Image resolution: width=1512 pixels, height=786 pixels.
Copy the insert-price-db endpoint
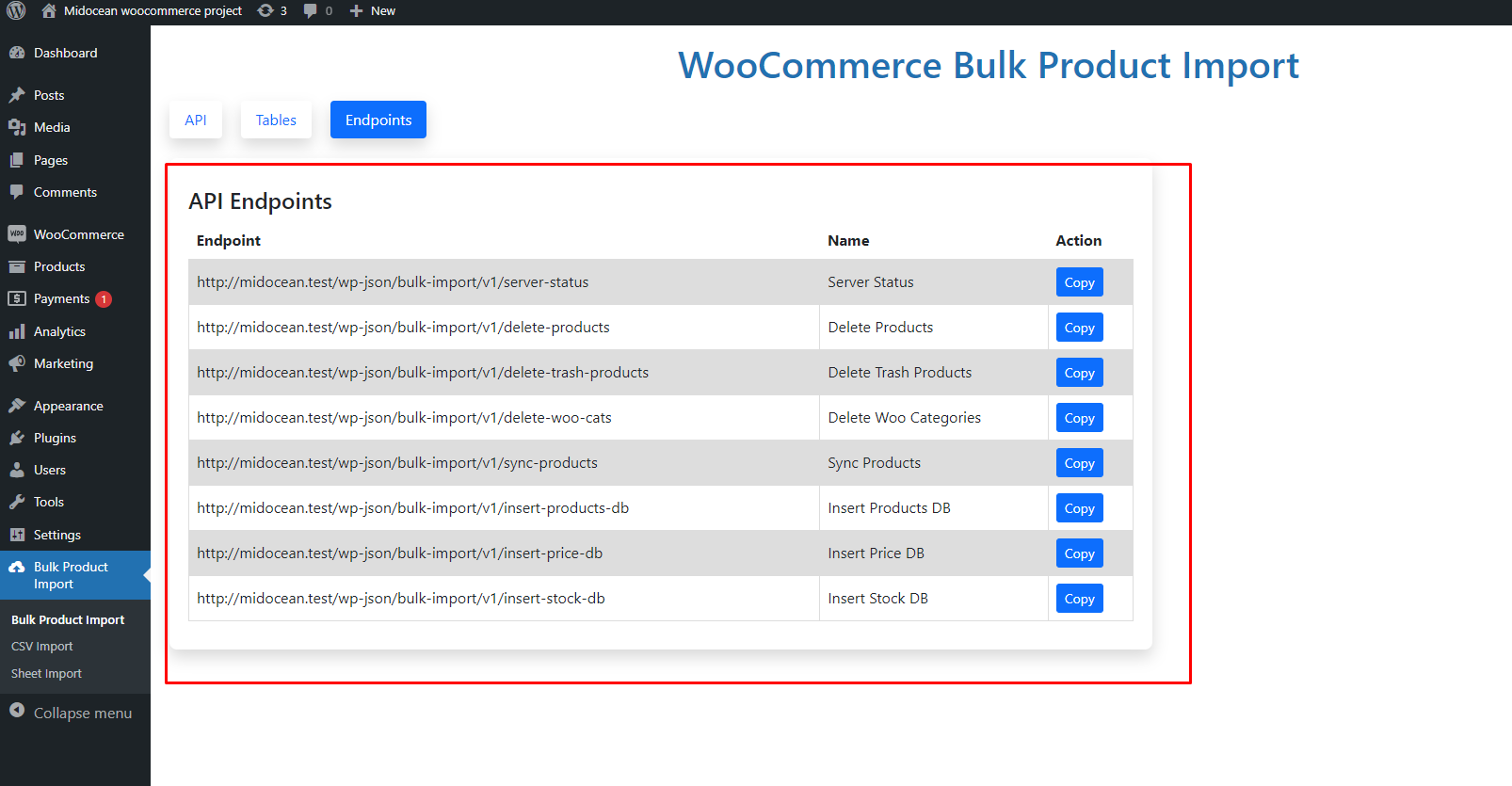click(1080, 553)
